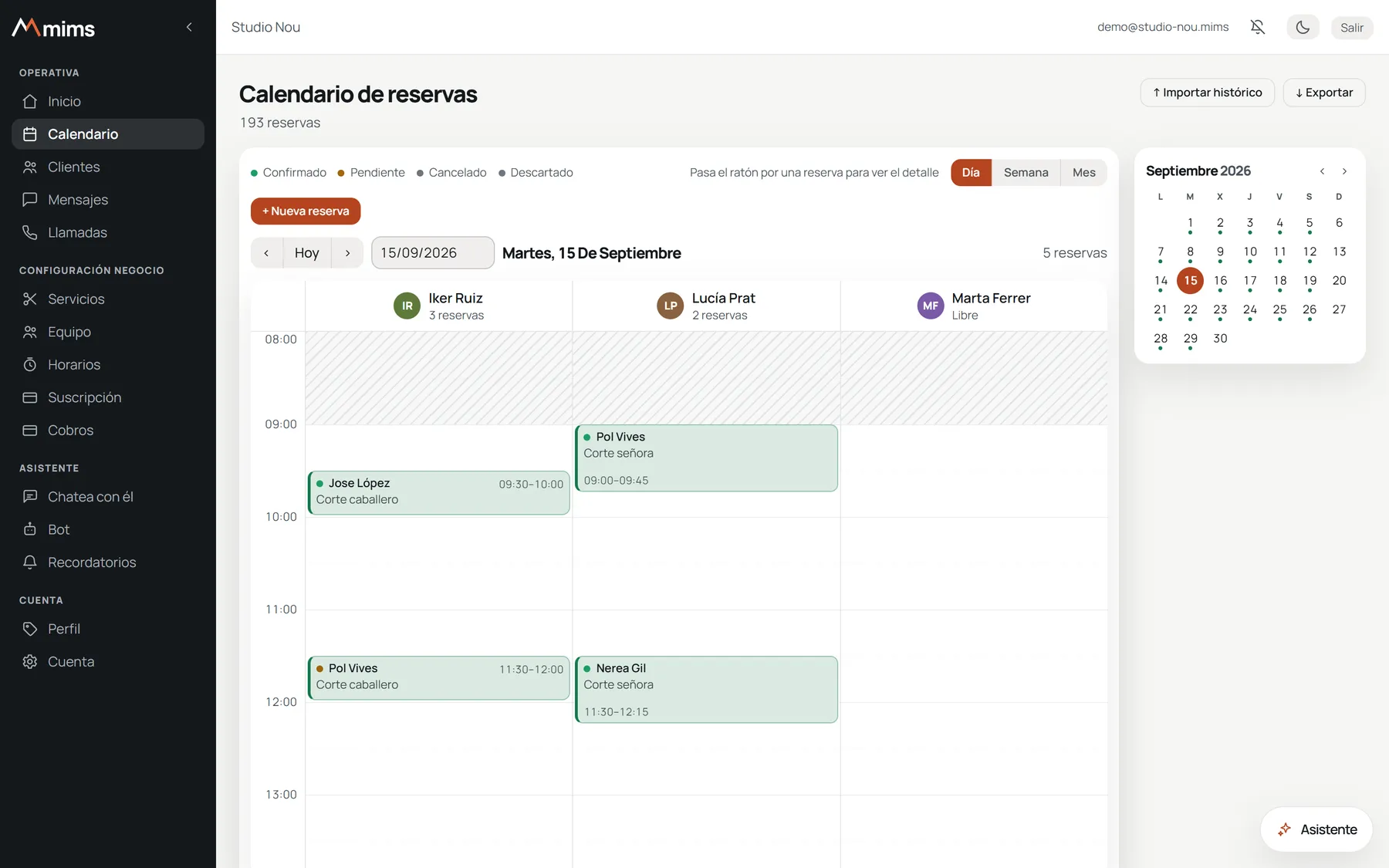Screen dimensions: 1389x868
Task: Click the Salir logout button
Action: point(1351,27)
